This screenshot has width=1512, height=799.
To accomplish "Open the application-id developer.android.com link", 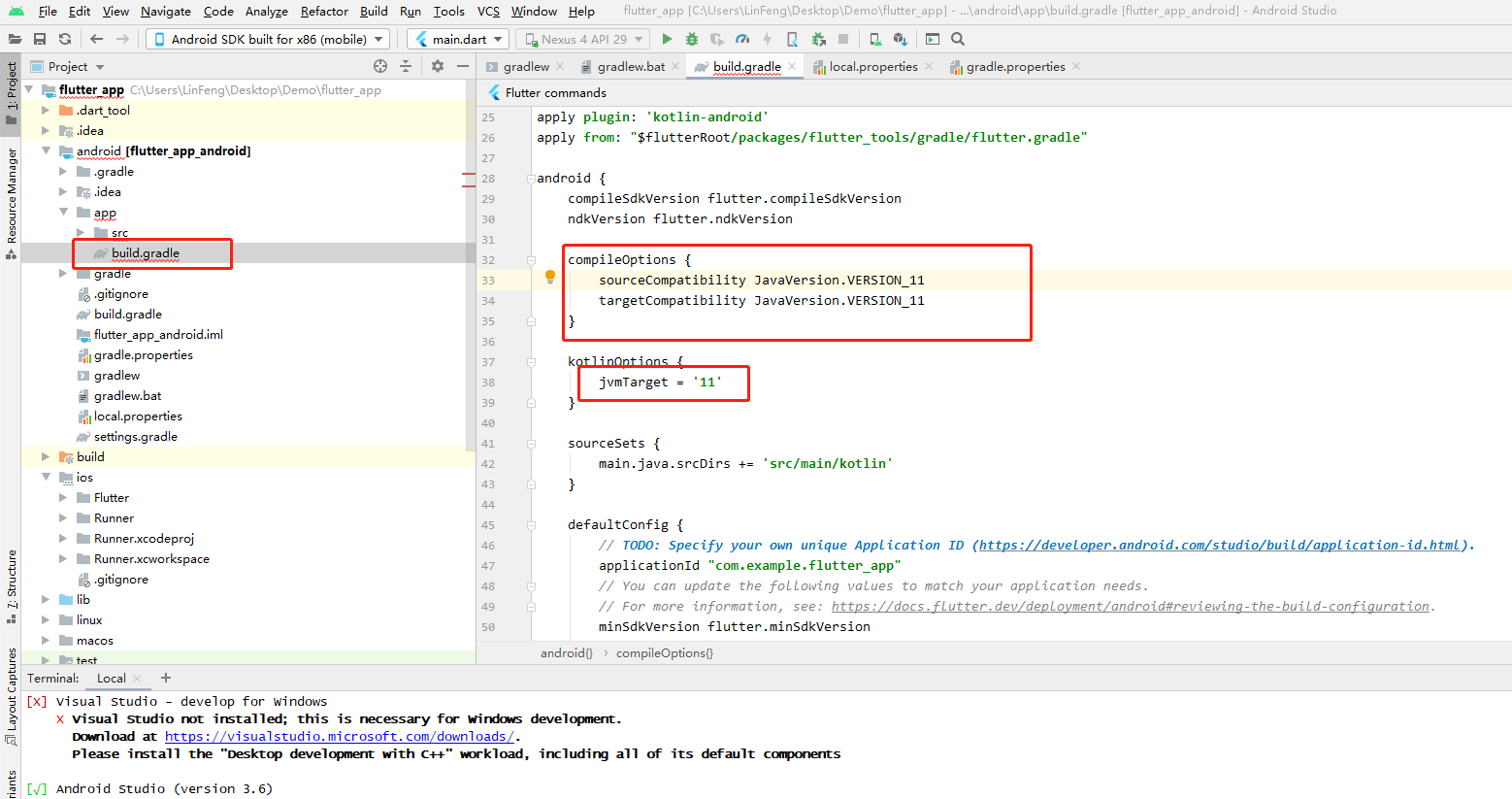I will point(1218,545).
